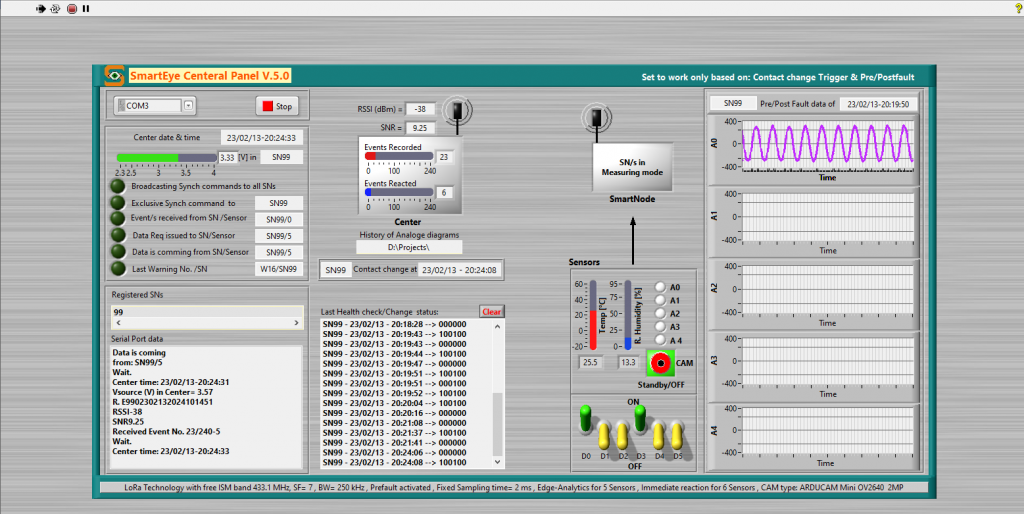1024x514 pixels.
Task: Toggle the D1 switch
Action: 604,435
